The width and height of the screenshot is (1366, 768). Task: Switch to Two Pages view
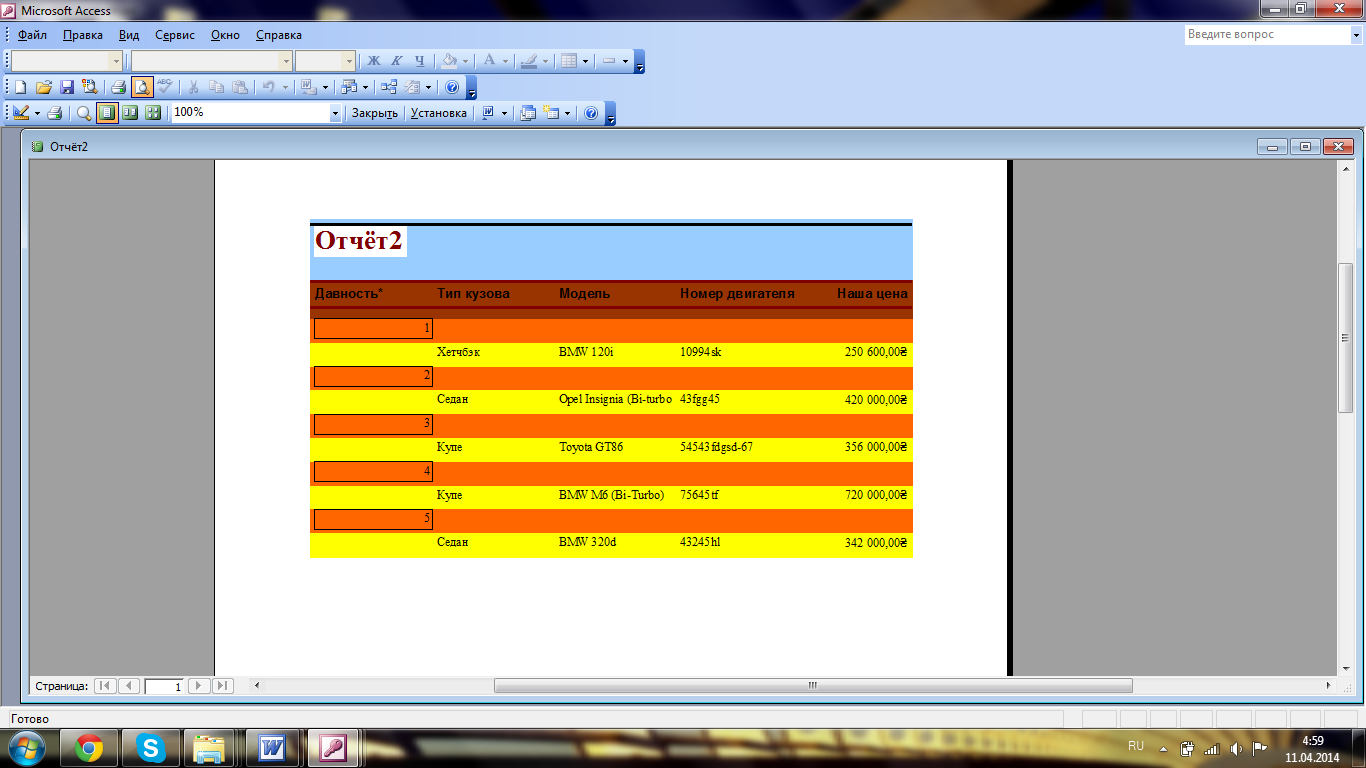(130, 113)
